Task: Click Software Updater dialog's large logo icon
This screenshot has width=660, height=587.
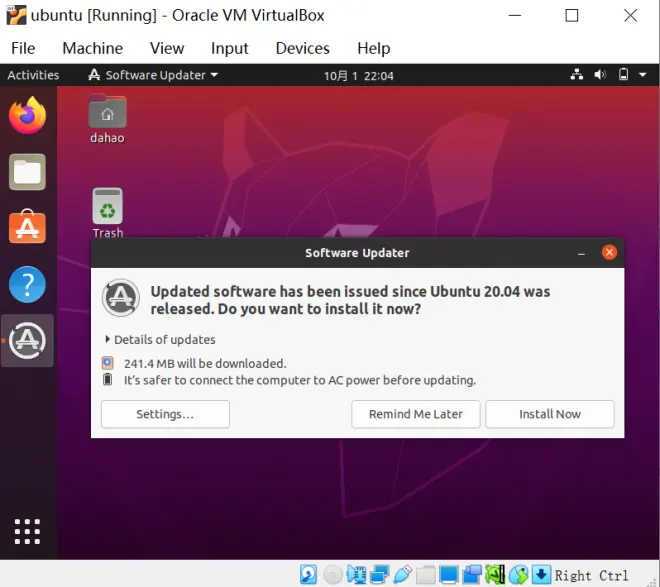Action: [121, 297]
